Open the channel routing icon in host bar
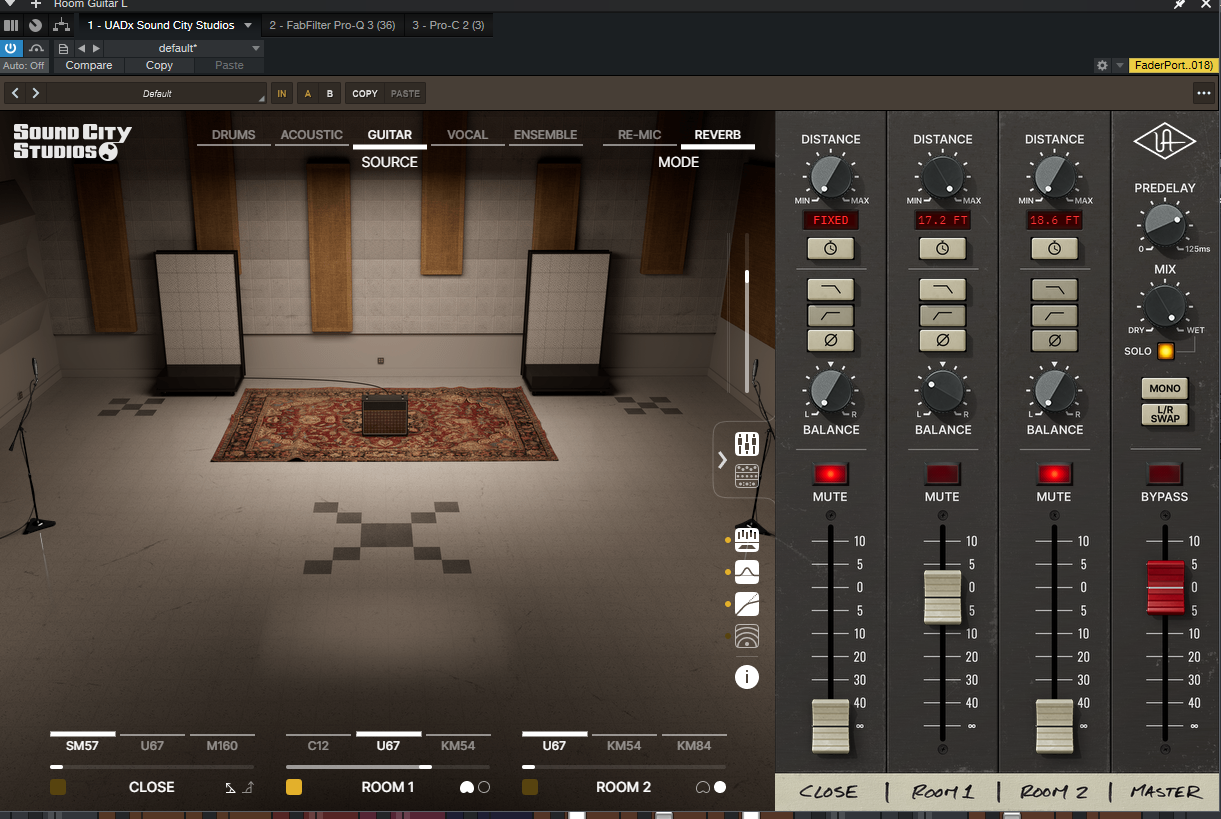Viewport: 1221px width, 819px height. 61,25
